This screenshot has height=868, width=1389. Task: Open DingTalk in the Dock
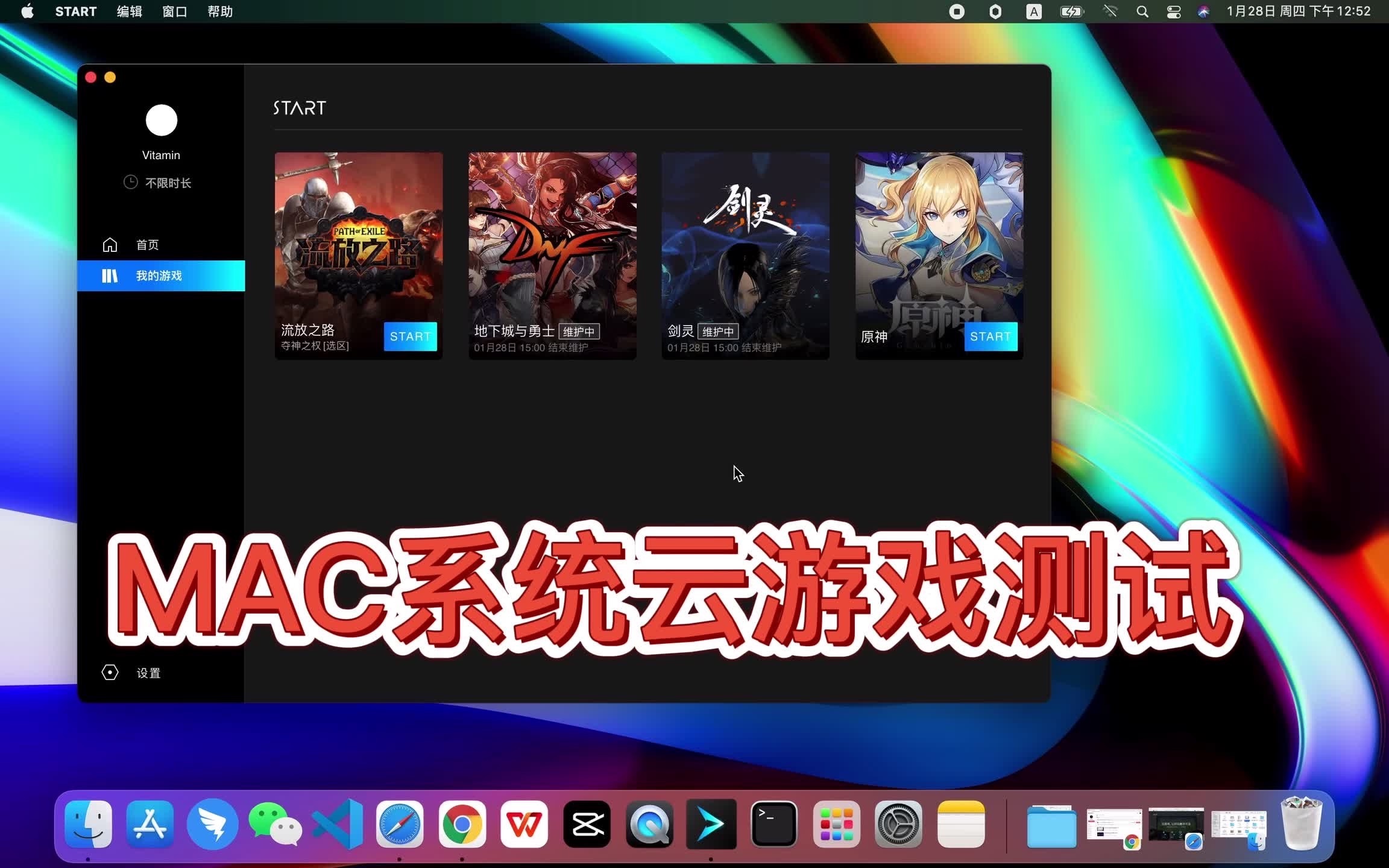click(x=212, y=824)
